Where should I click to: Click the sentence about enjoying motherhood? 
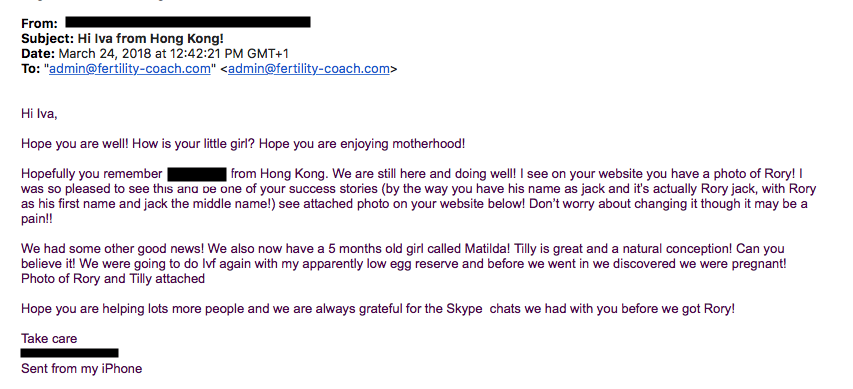coord(362,144)
